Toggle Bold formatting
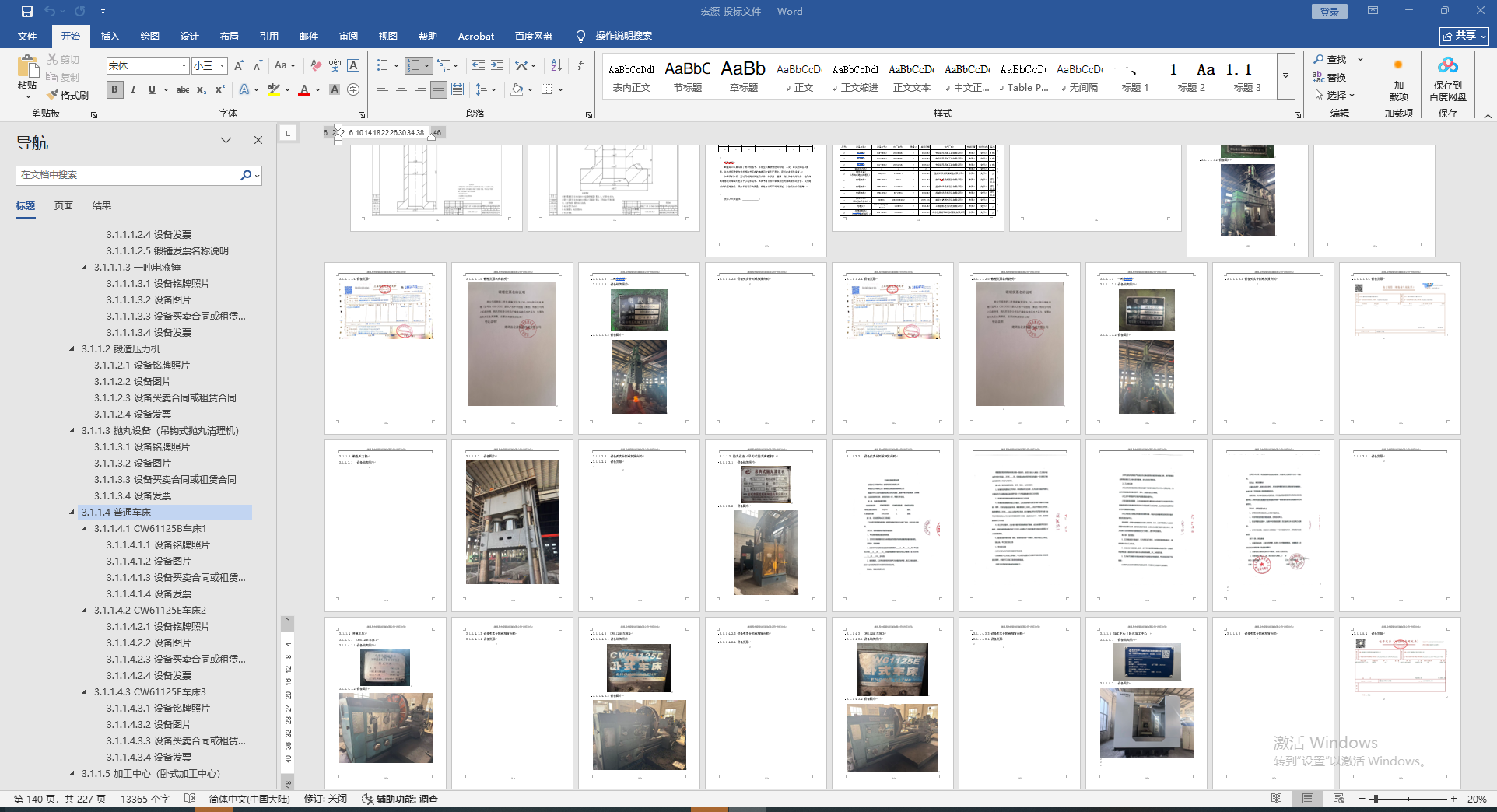 pos(115,89)
